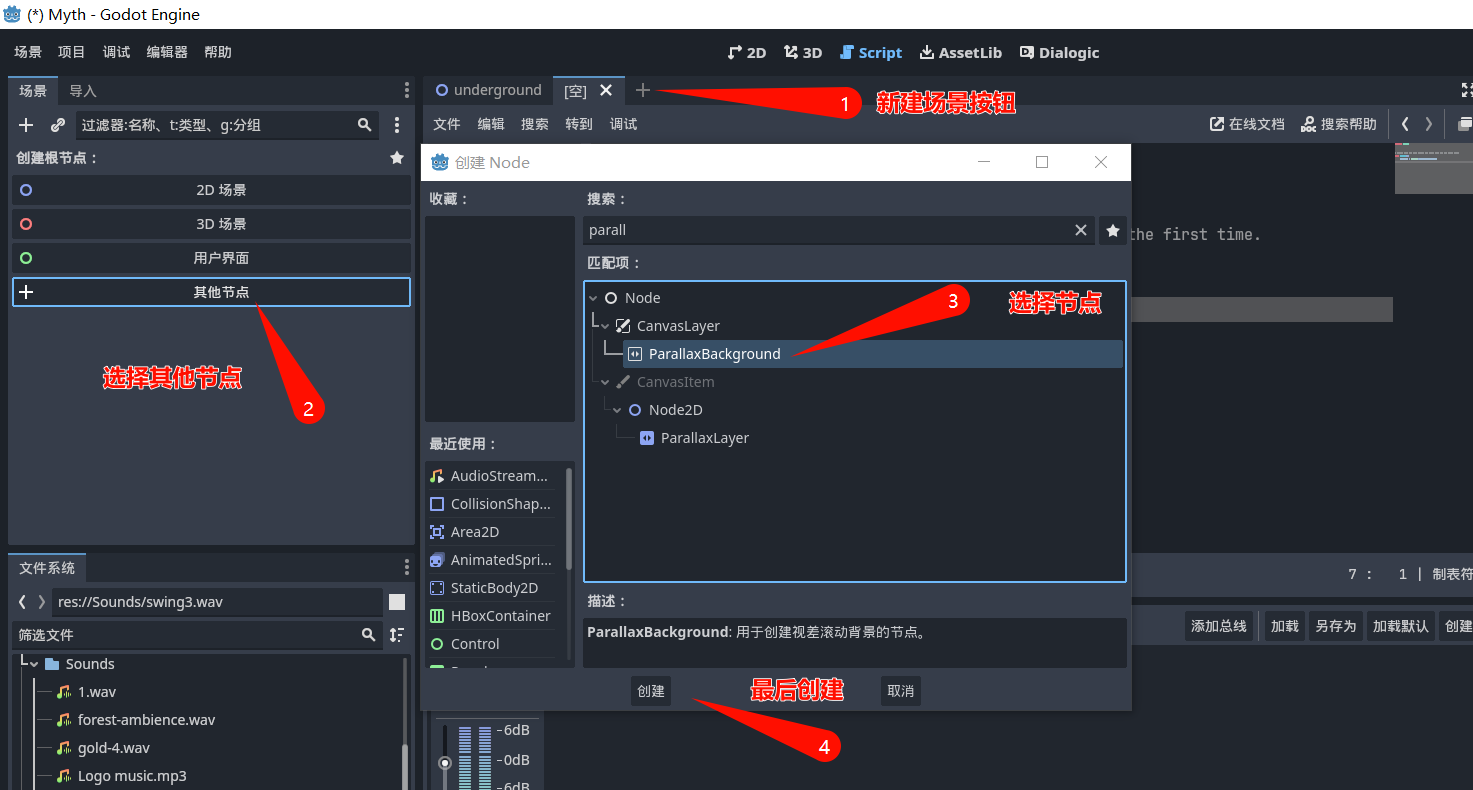Click the 取消 button in dialog
This screenshot has height=790, width=1473.
(901, 691)
